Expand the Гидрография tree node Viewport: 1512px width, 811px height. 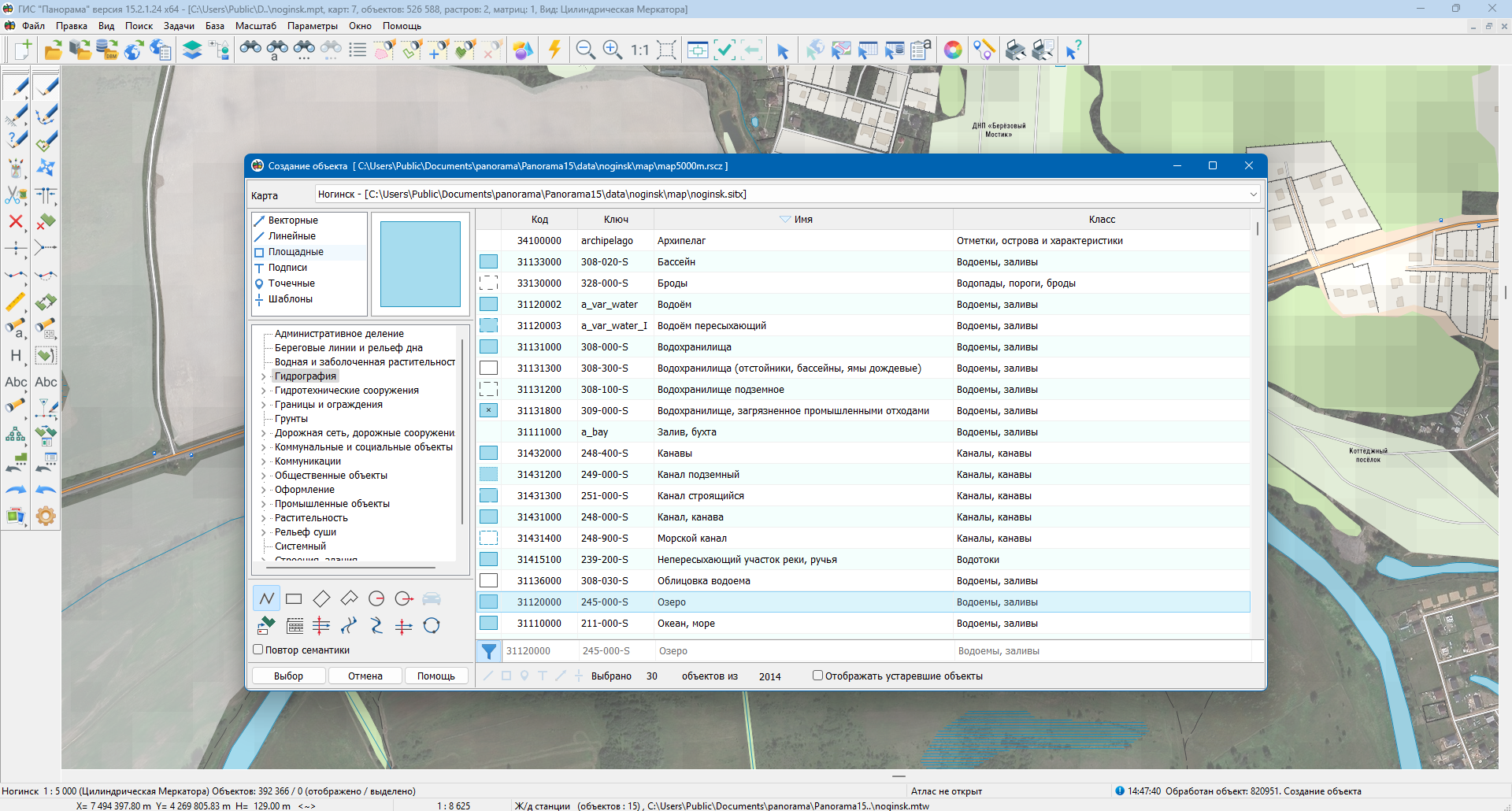point(264,377)
